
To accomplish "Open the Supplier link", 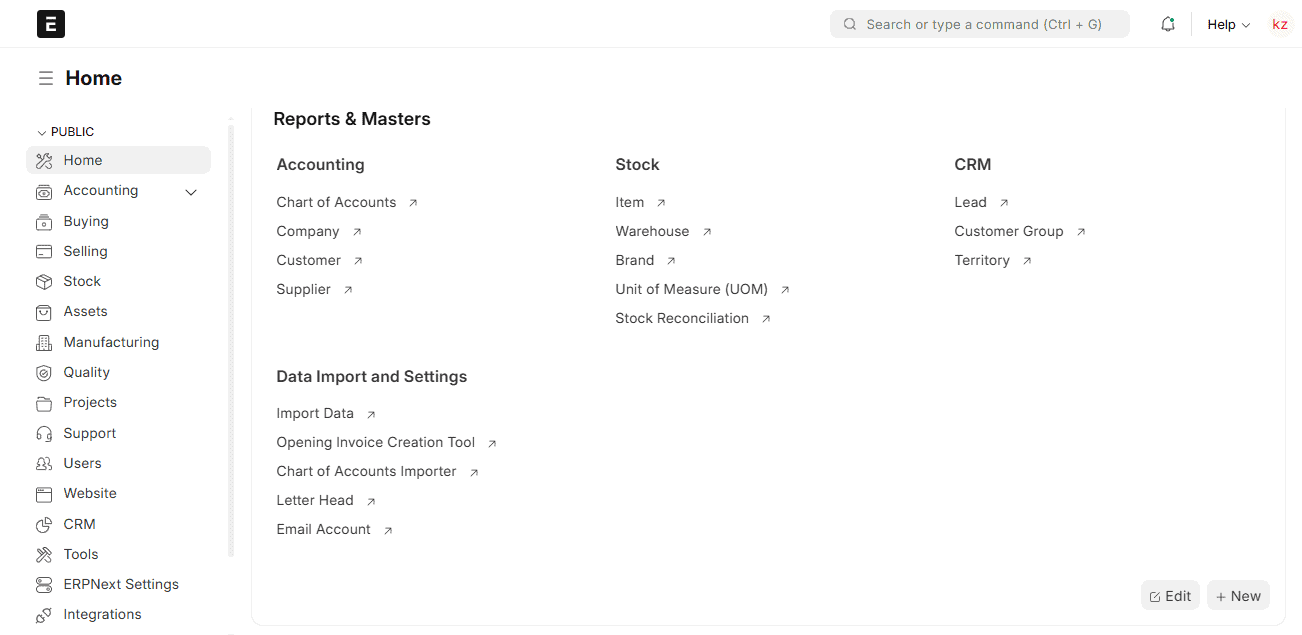I will click(x=304, y=289).
